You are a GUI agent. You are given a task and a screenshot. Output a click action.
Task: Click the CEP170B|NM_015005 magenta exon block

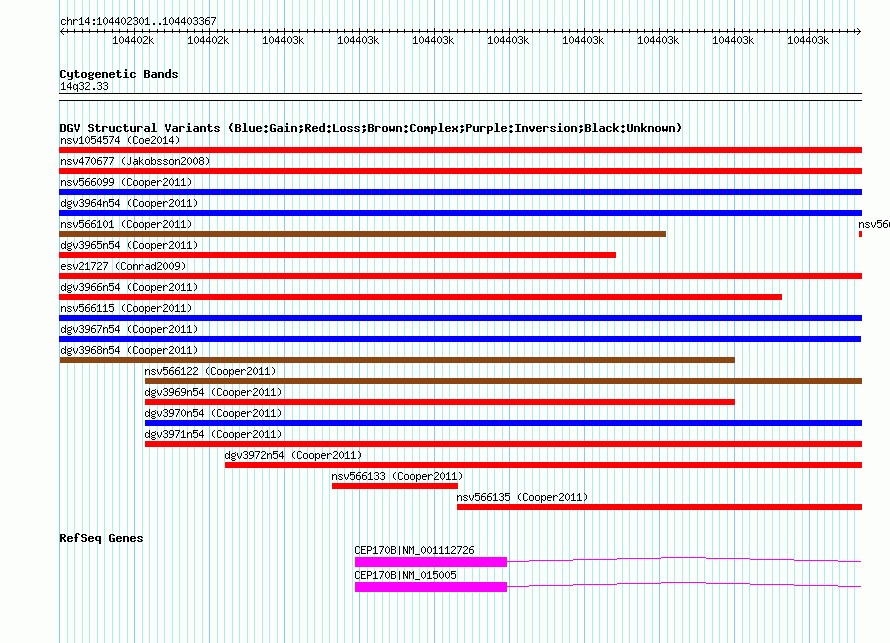431,587
